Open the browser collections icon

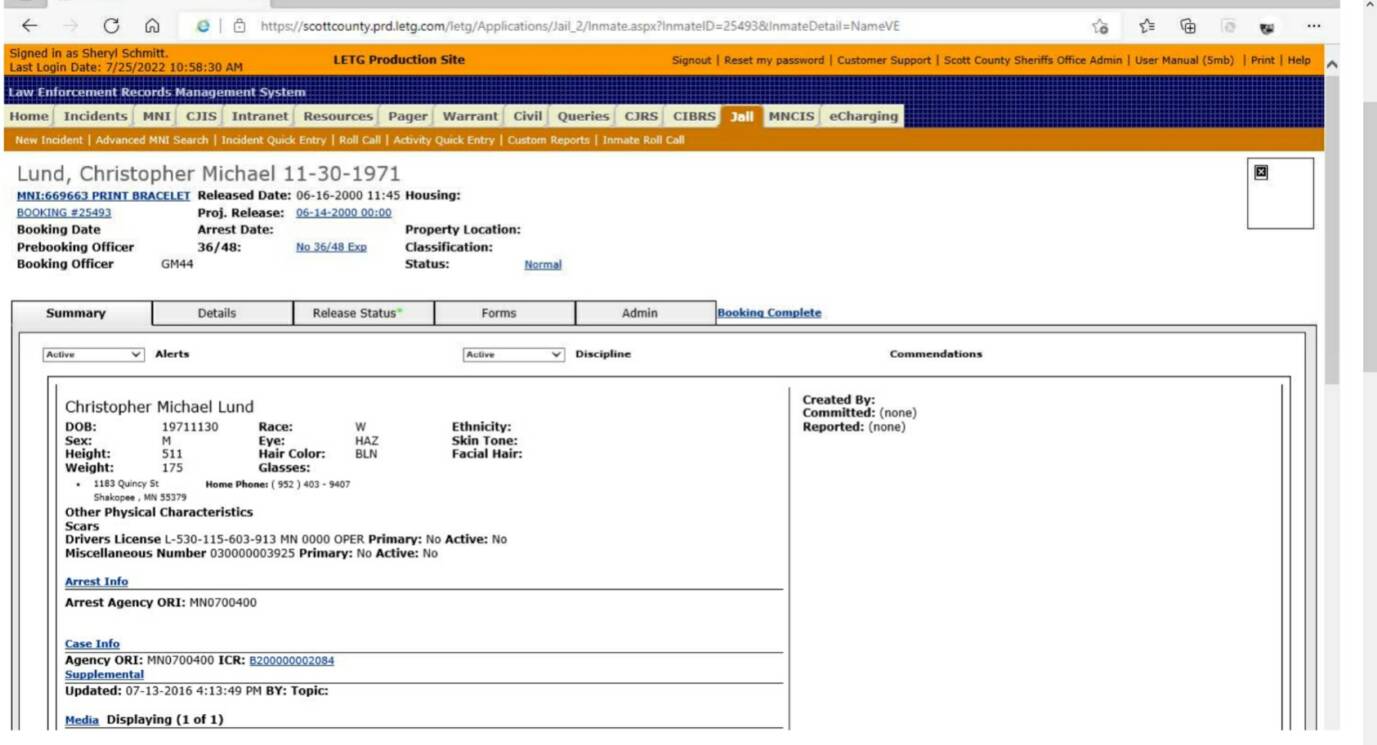coord(1188,27)
